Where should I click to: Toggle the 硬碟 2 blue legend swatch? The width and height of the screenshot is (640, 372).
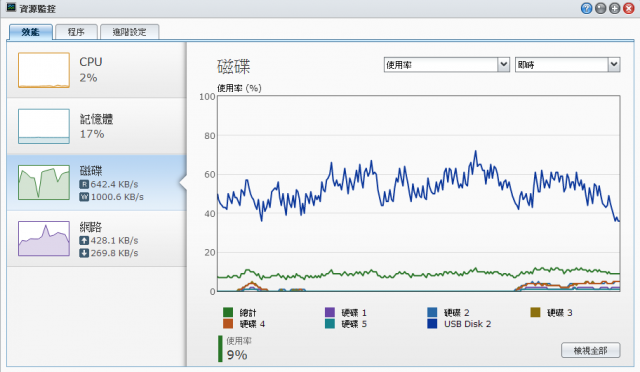point(432,312)
